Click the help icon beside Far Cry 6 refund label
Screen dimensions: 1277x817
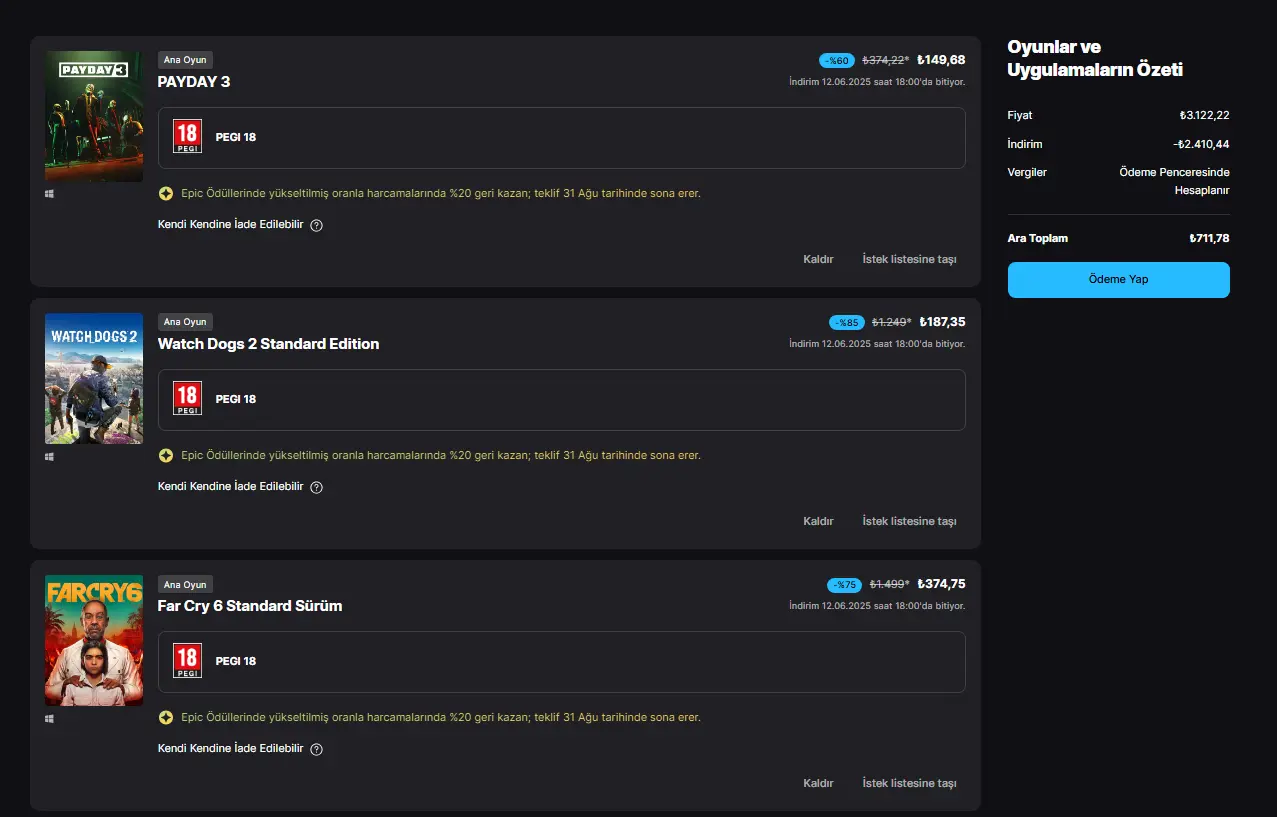[317, 749]
